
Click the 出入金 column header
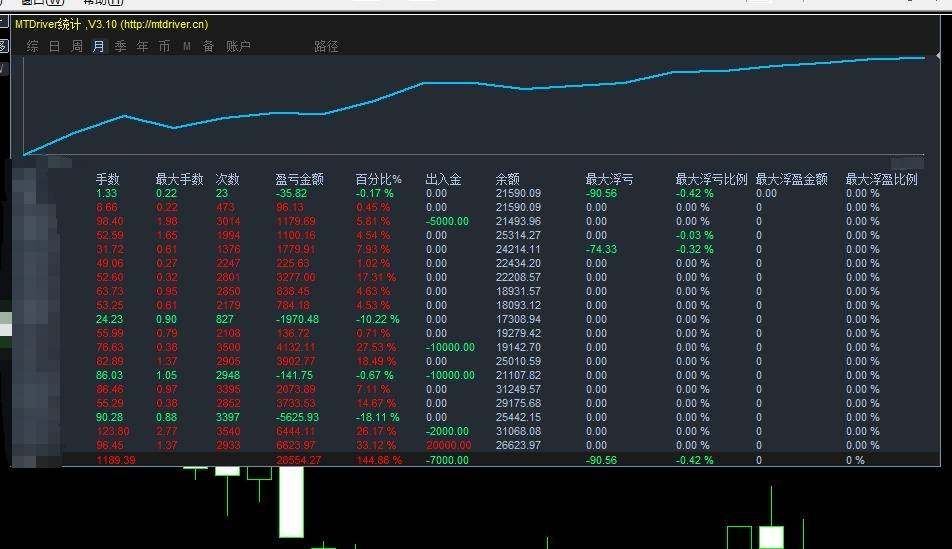point(443,179)
